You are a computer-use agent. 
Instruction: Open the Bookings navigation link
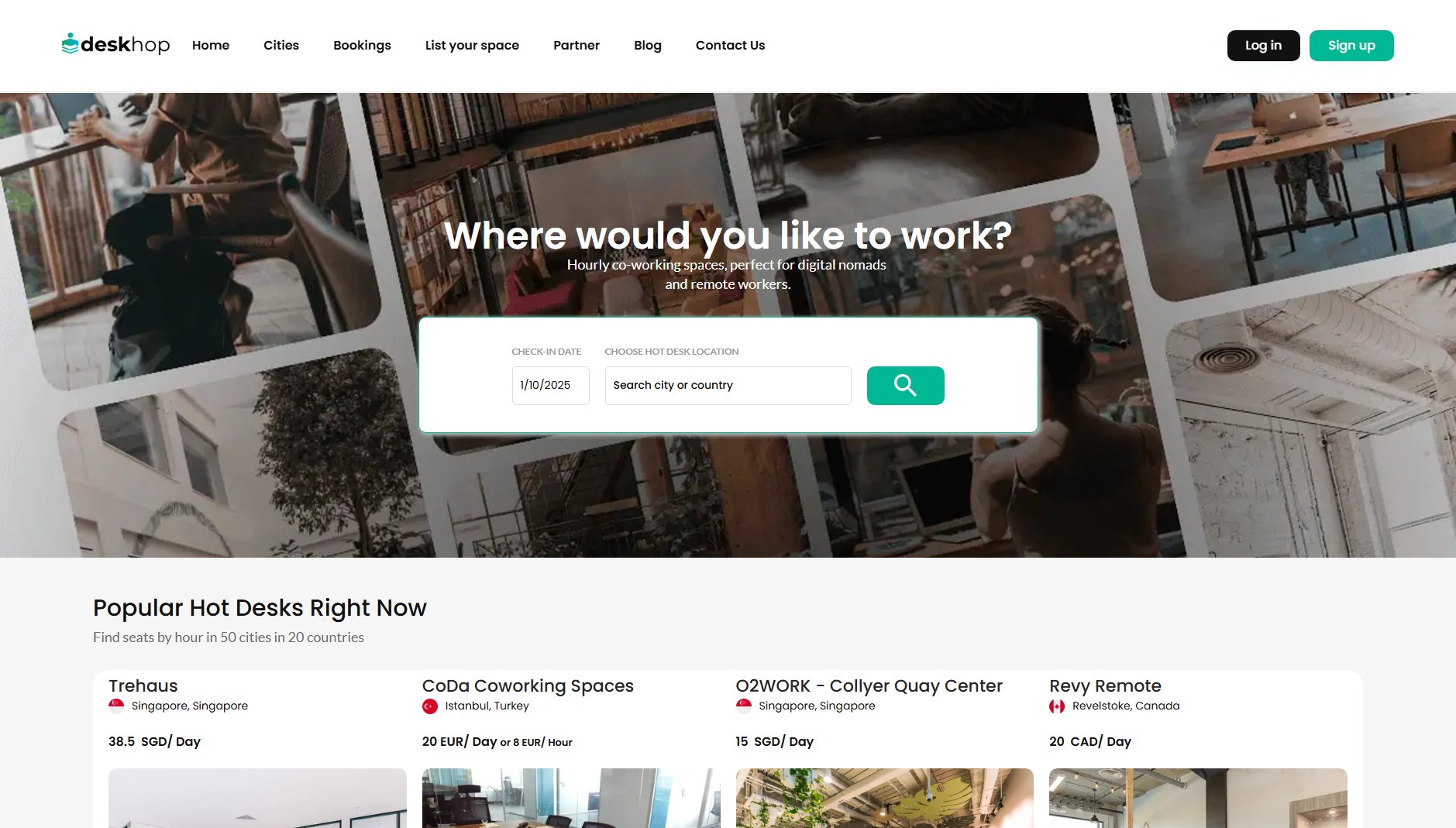coord(362,45)
